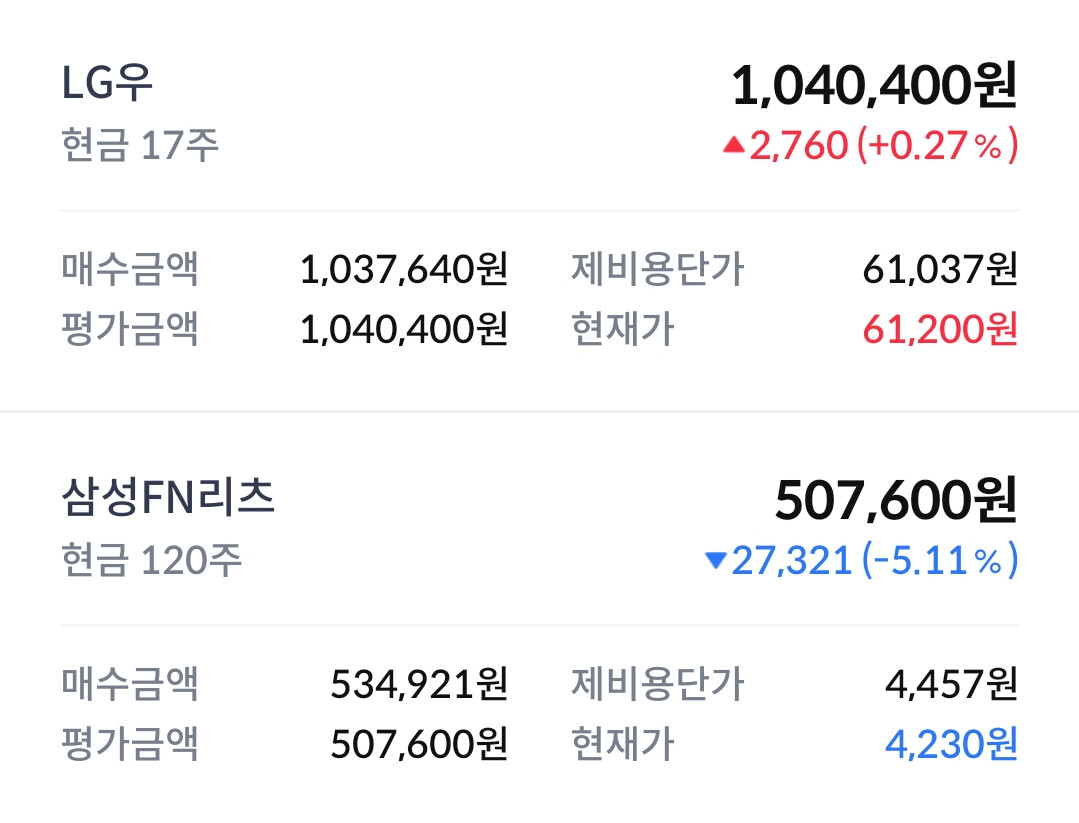Tap the bold 1,040,400원 total for LG우
The image size is (1079, 823).
pos(874,86)
